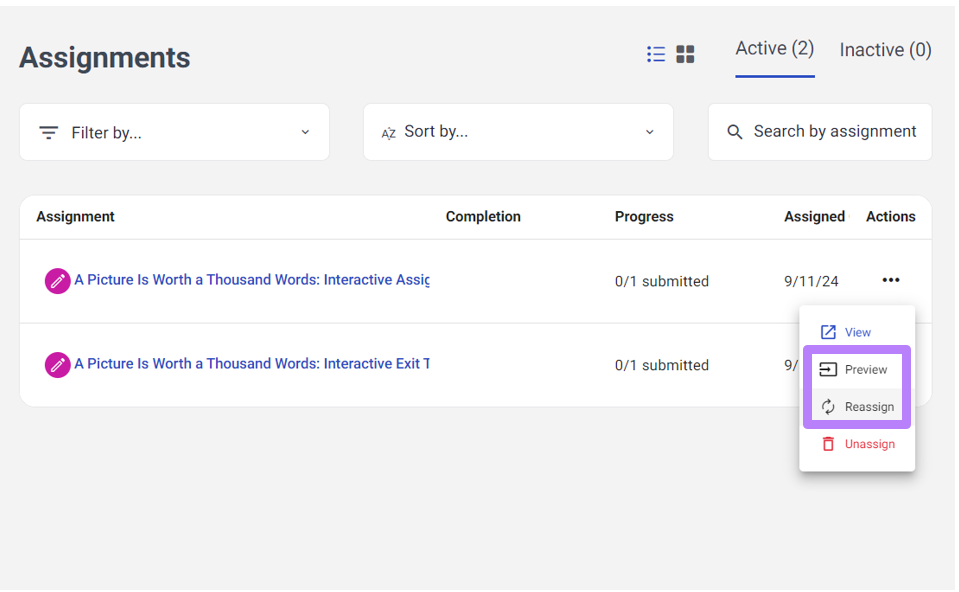Viewport: 959px width, 592px height.
Task: Click pencil icon of Interactive Assignment row
Action: point(57,281)
